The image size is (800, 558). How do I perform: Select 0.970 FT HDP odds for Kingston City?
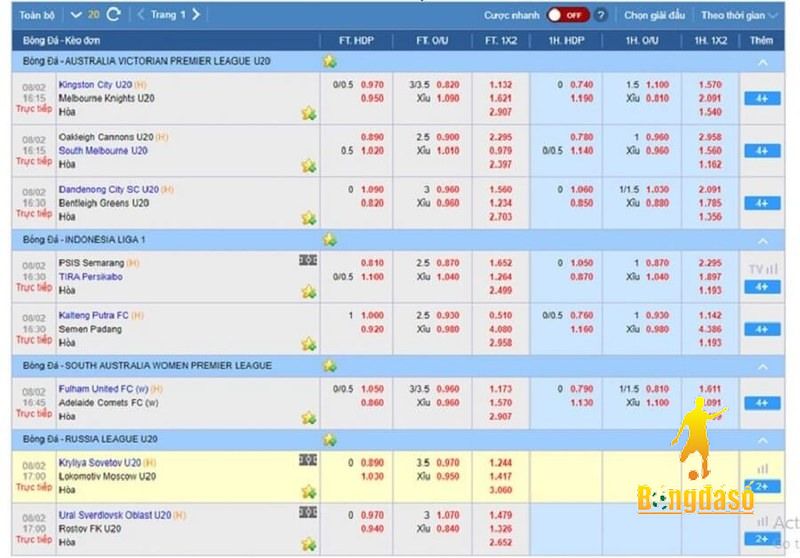click(371, 85)
